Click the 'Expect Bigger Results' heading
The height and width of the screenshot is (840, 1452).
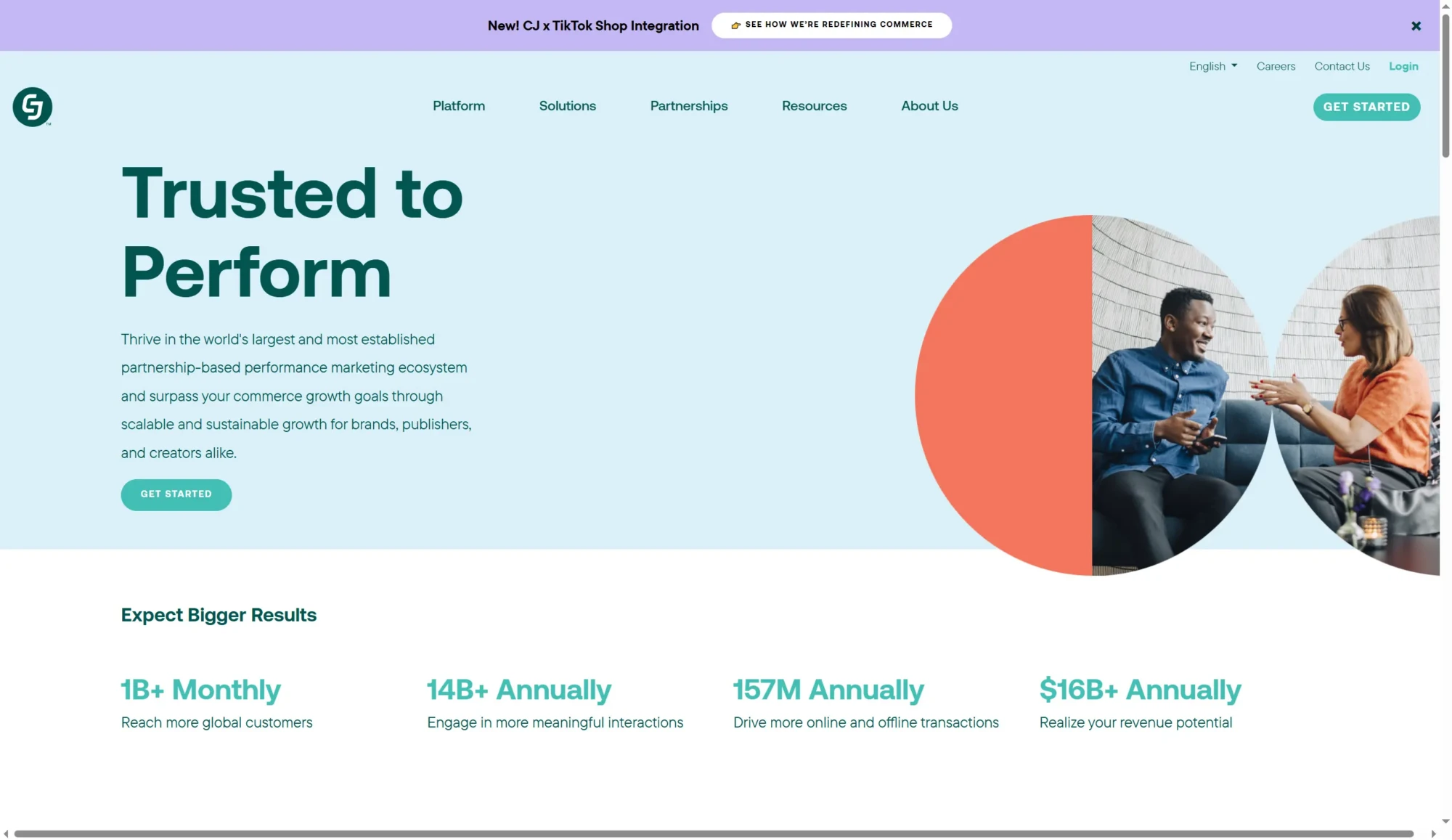coord(219,615)
